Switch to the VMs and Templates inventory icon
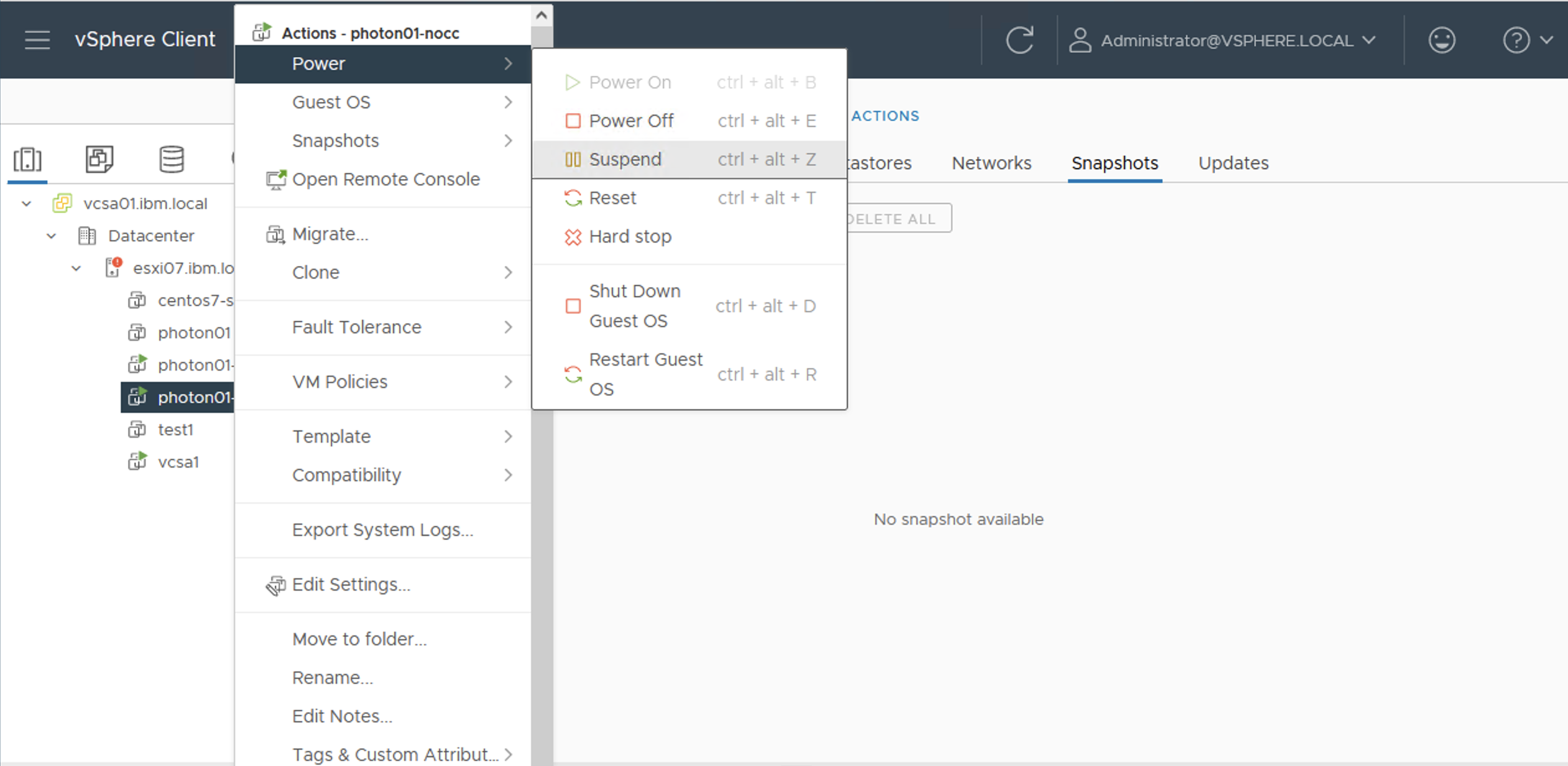The height and width of the screenshot is (766, 1568). click(x=98, y=159)
